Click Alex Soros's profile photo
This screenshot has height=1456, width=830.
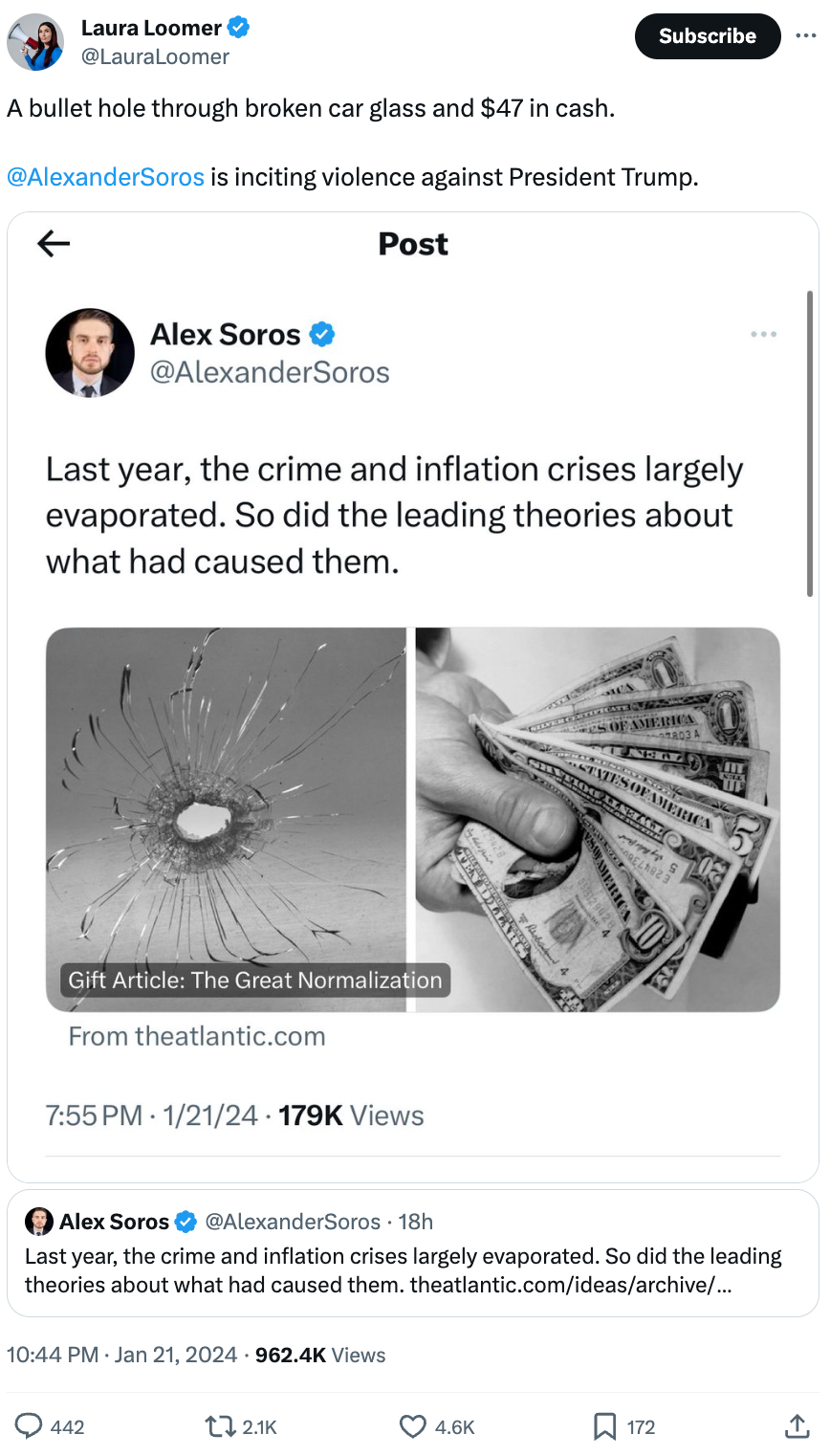pyautogui.click(x=90, y=352)
